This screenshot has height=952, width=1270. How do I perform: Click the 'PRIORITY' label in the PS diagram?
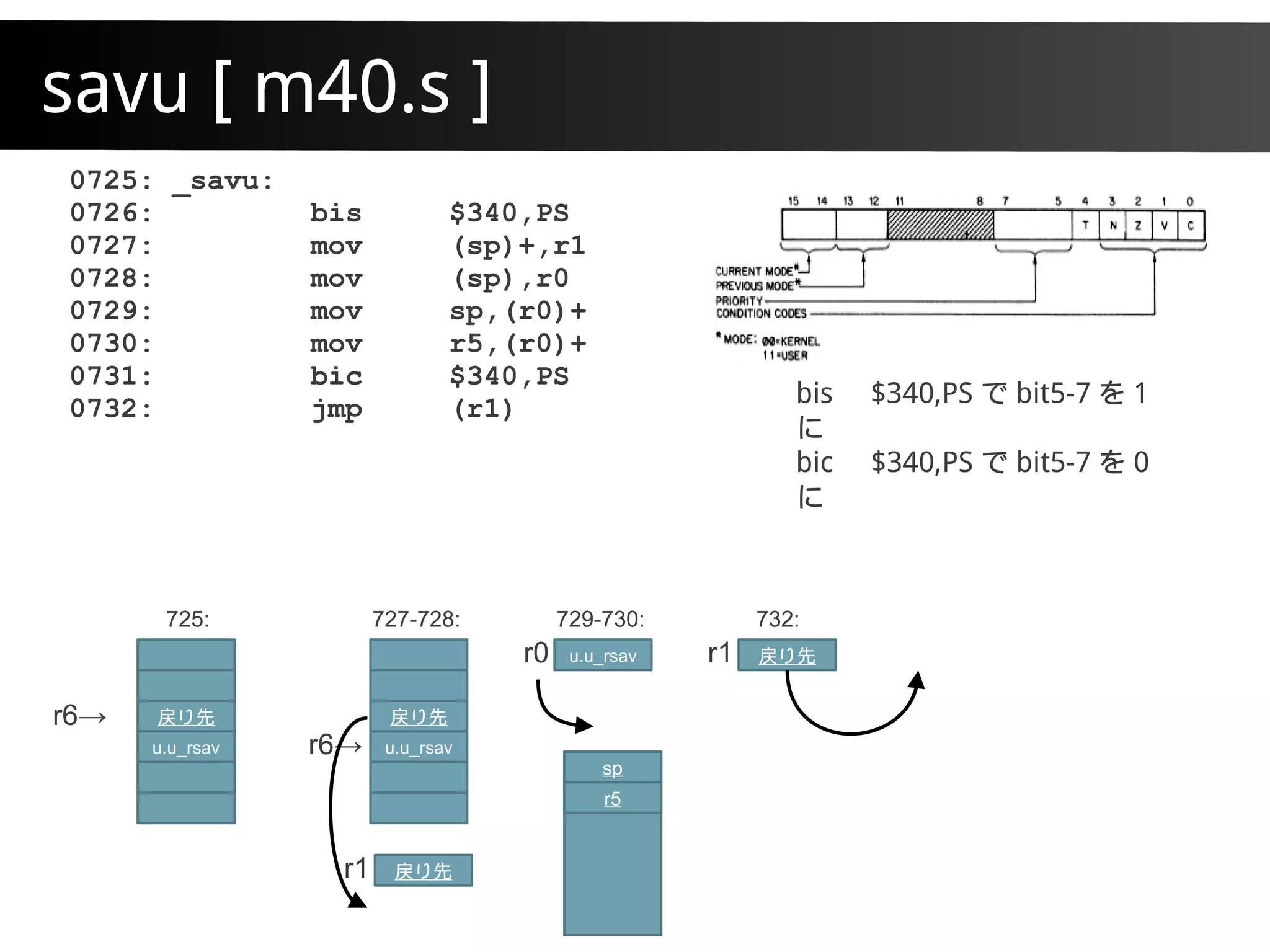[739, 300]
